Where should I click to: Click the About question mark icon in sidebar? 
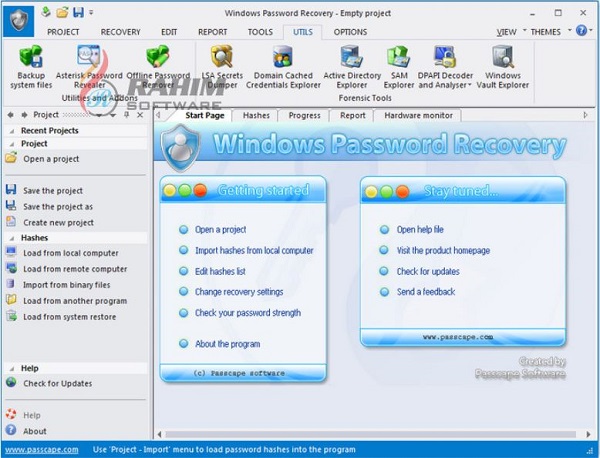11,430
